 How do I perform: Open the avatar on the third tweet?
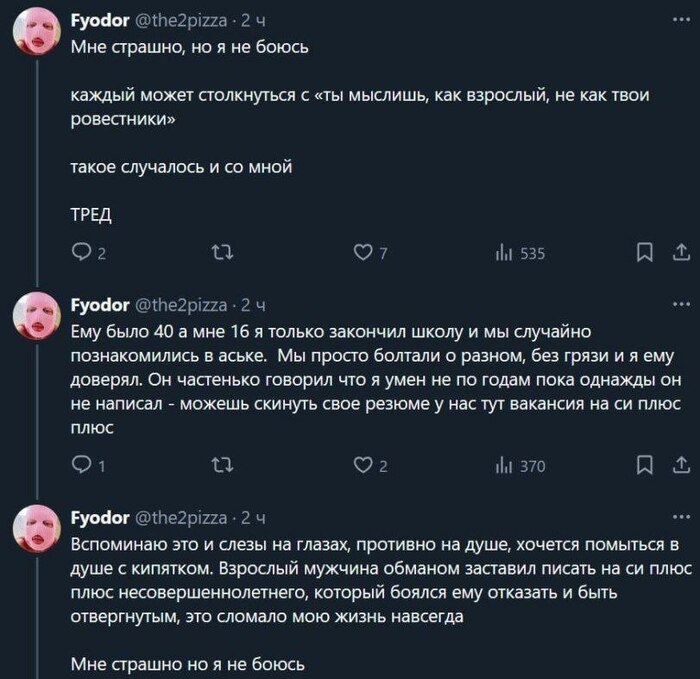click(x=37, y=529)
